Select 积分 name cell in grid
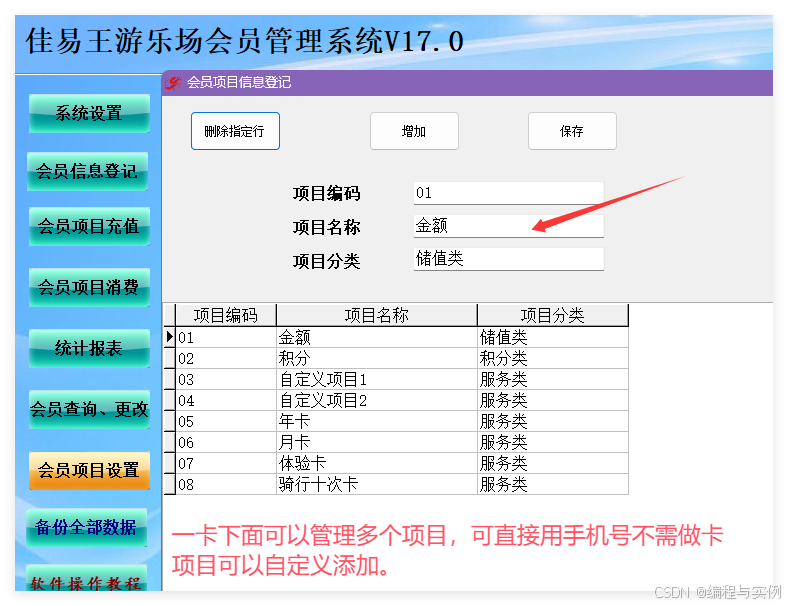Screen dimensions: 788x606 pos(376,358)
